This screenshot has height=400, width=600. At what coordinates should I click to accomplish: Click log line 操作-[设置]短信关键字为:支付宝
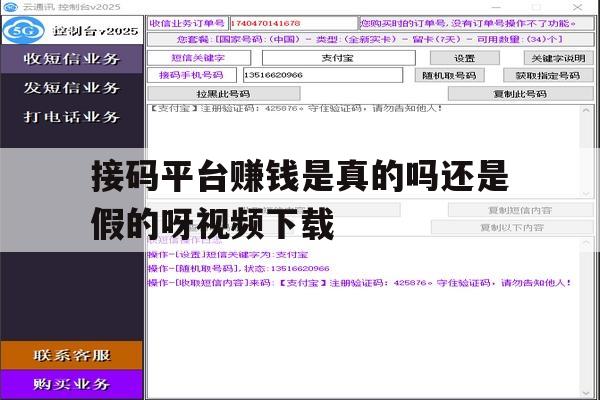(x=228, y=255)
